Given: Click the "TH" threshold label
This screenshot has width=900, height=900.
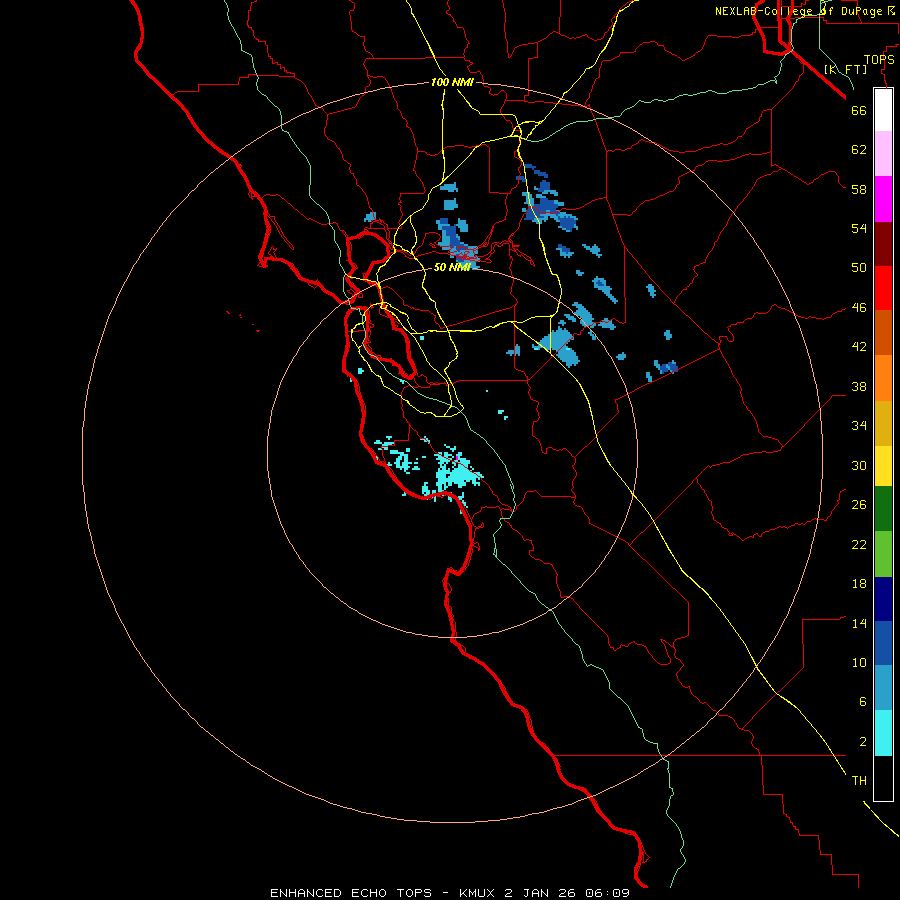Looking at the screenshot, I should coord(859,781).
